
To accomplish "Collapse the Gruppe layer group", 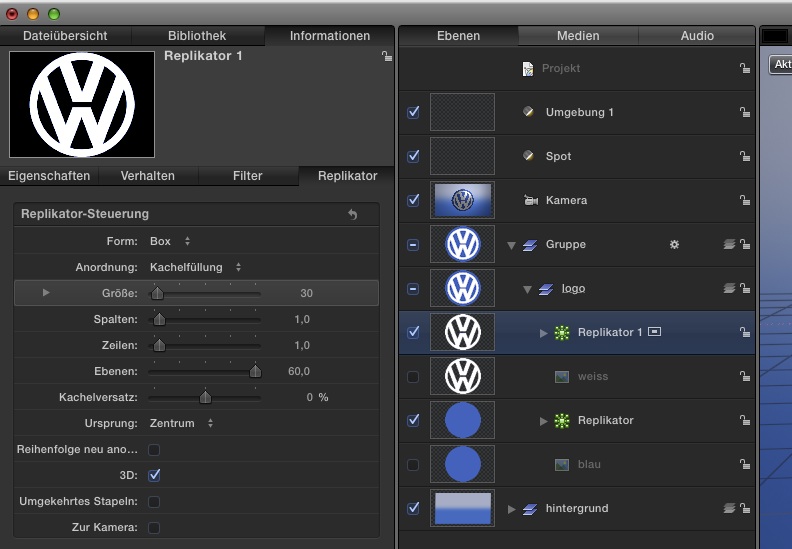I will pos(512,245).
